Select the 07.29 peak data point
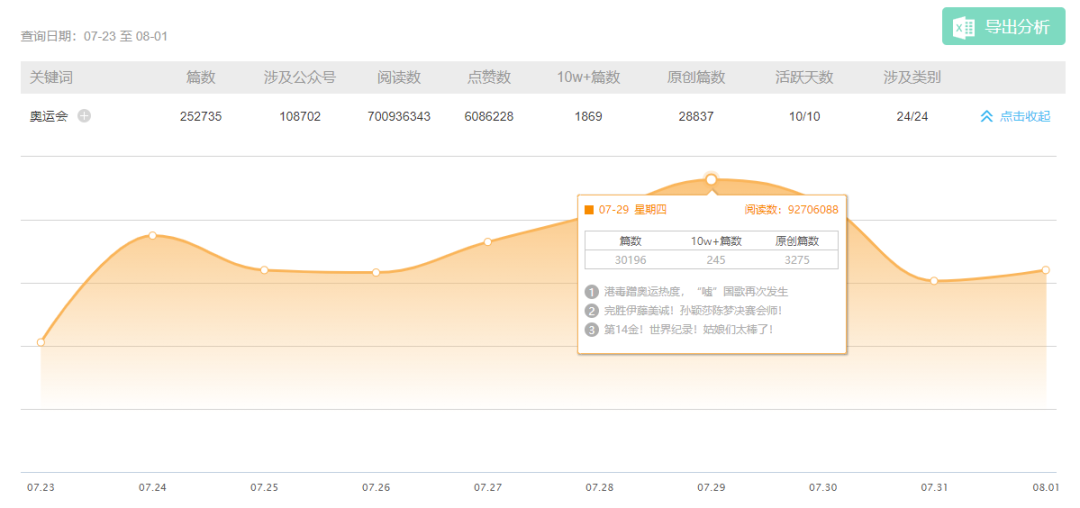The height and width of the screenshot is (508, 1080). point(712,180)
